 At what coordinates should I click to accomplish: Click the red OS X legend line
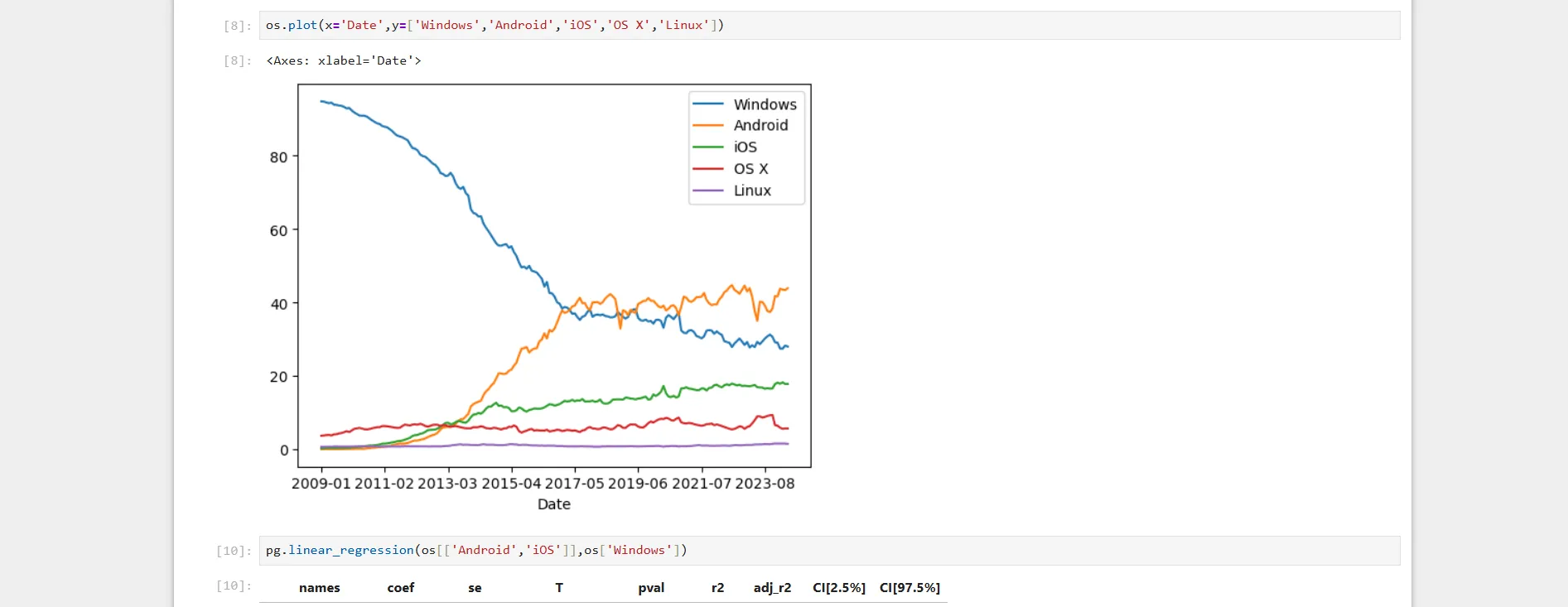pos(708,169)
